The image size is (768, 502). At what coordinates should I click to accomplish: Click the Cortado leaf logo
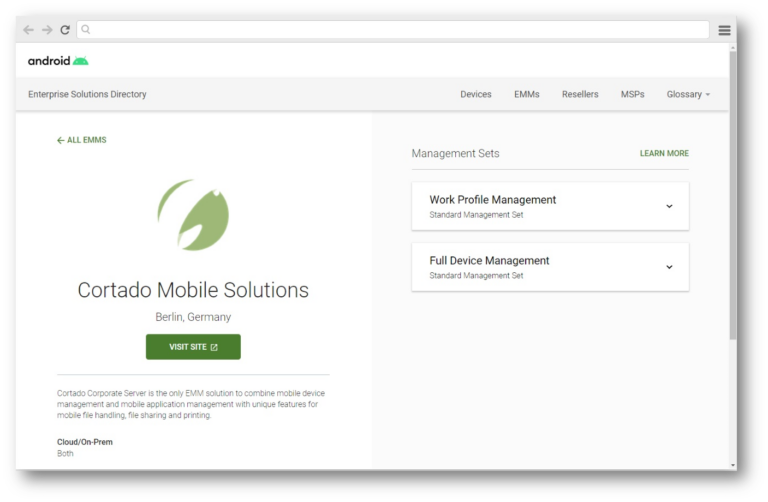[x=193, y=215]
